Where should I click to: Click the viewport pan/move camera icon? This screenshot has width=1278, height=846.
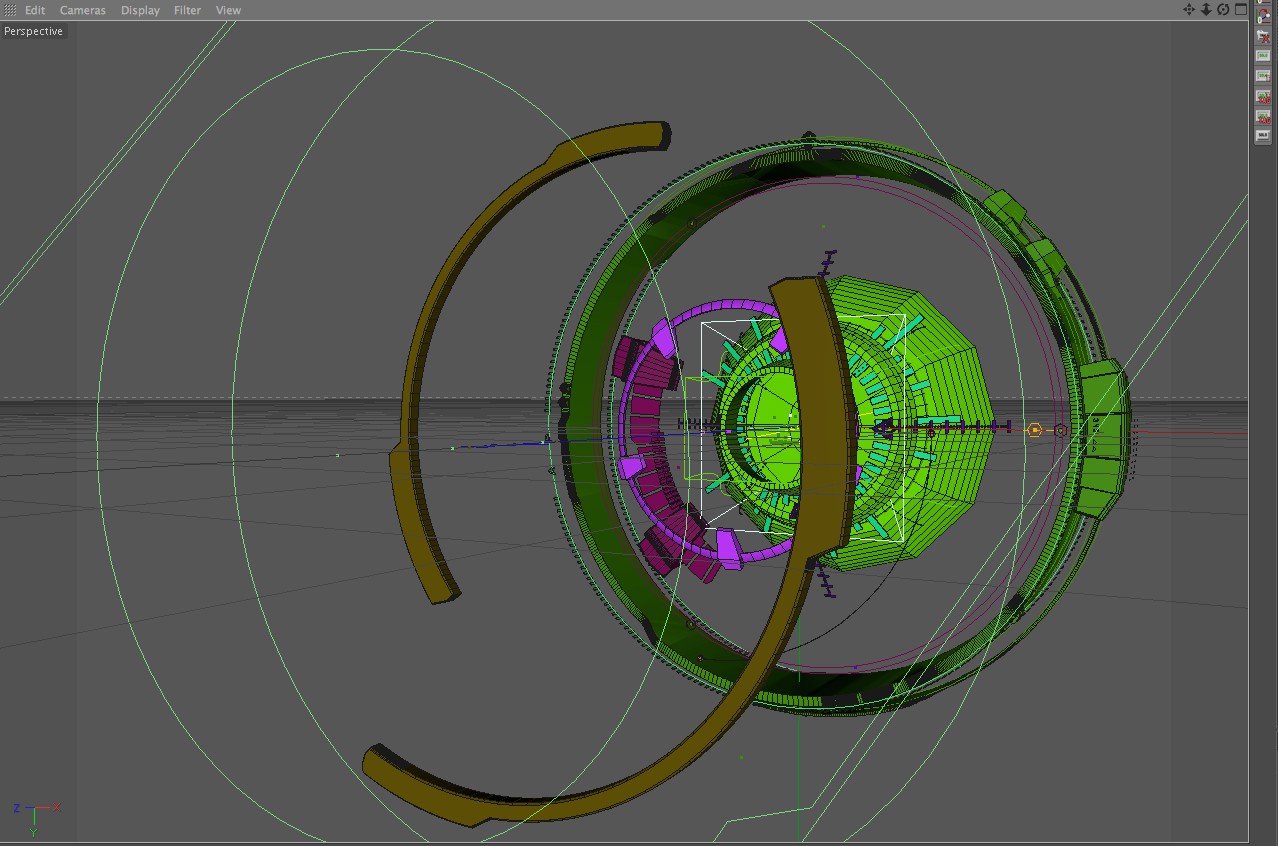(1189, 9)
